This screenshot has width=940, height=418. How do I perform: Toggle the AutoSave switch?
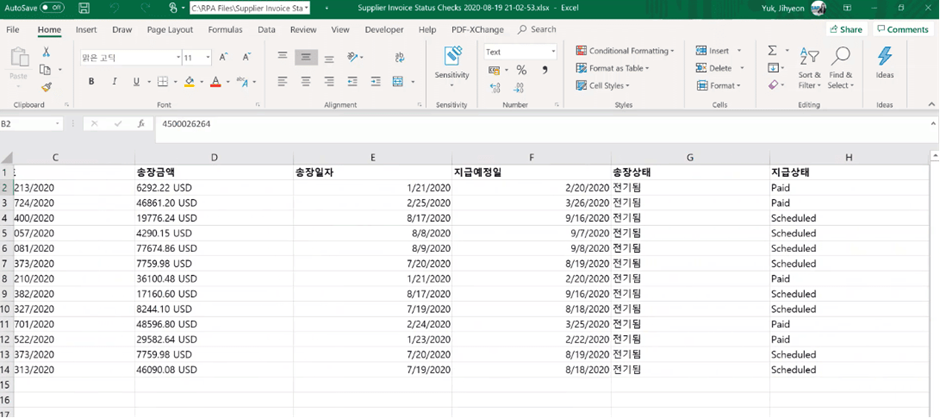coord(53,8)
